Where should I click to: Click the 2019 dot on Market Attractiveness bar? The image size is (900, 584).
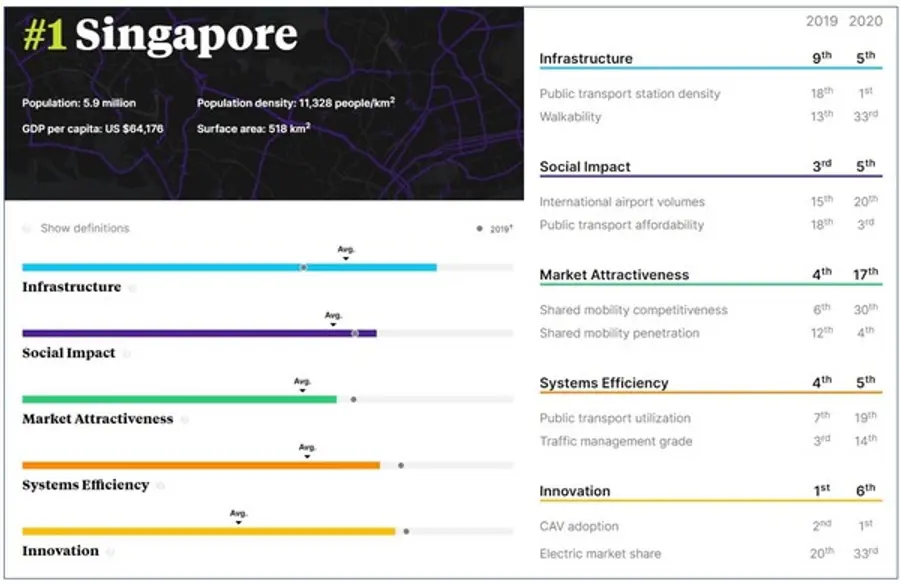354,399
